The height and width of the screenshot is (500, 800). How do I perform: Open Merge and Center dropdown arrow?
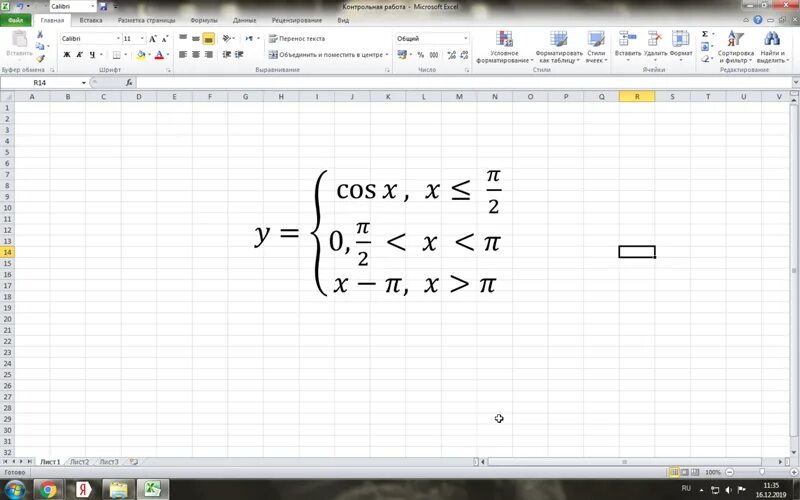point(387,55)
